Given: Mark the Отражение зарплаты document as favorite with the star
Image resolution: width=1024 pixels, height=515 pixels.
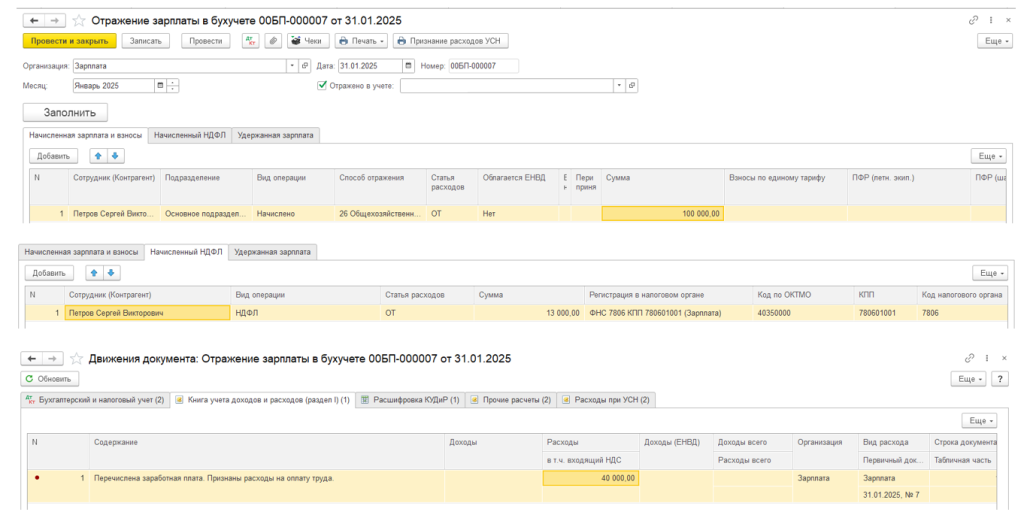Looking at the screenshot, I should pyautogui.click(x=79, y=21).
